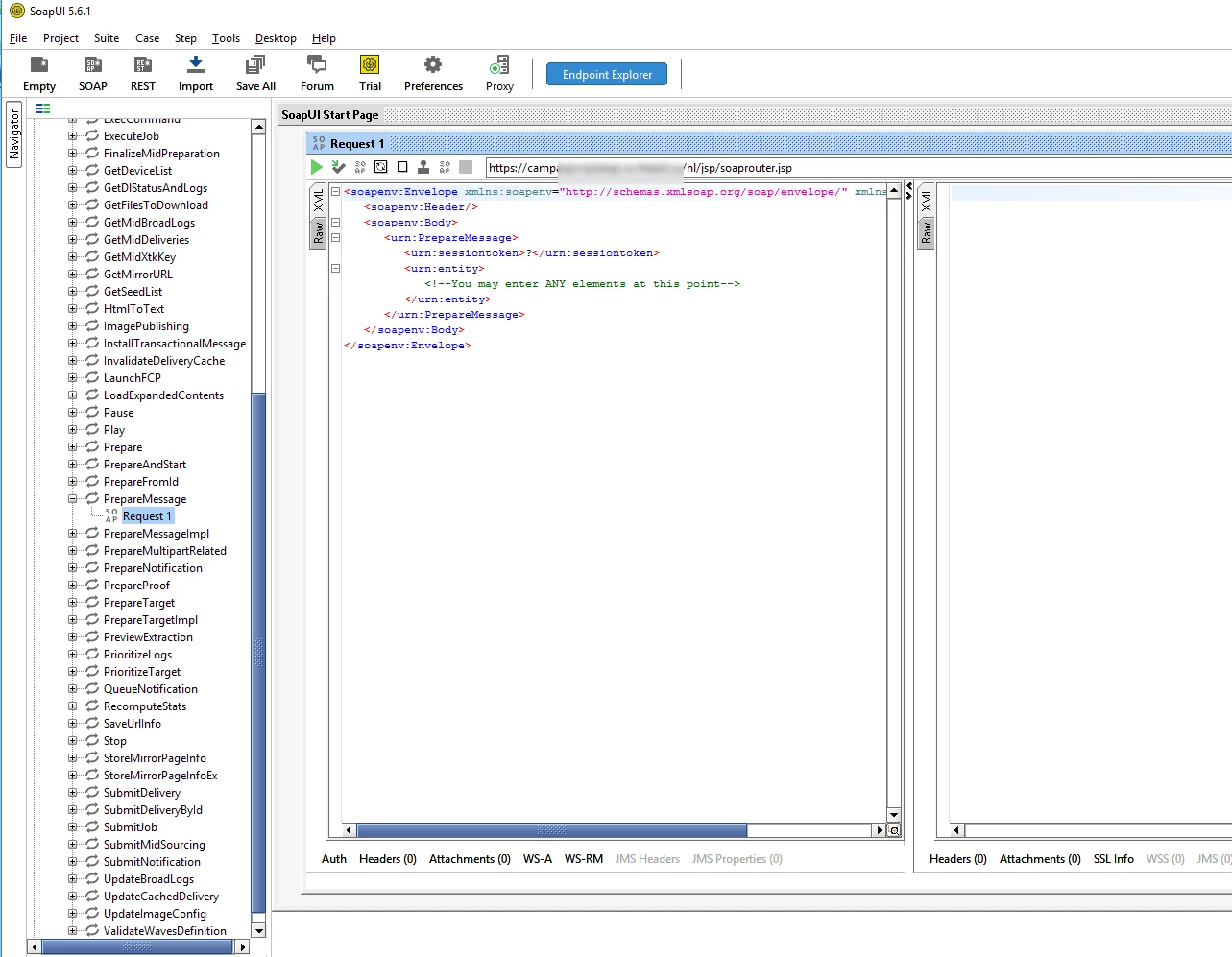Open the WS-A tab
The height and width of the screenshot is (957, 1232).
pyautogui.click(x=538, y=859)
